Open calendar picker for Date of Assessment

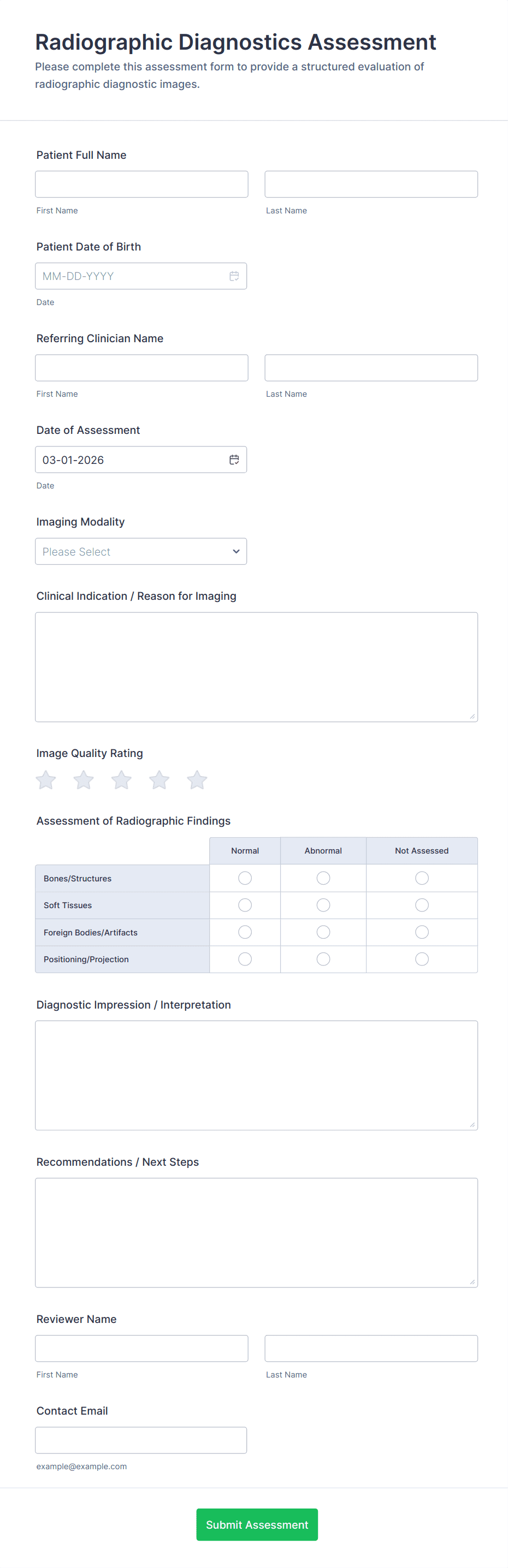click(x=234, y=460)
